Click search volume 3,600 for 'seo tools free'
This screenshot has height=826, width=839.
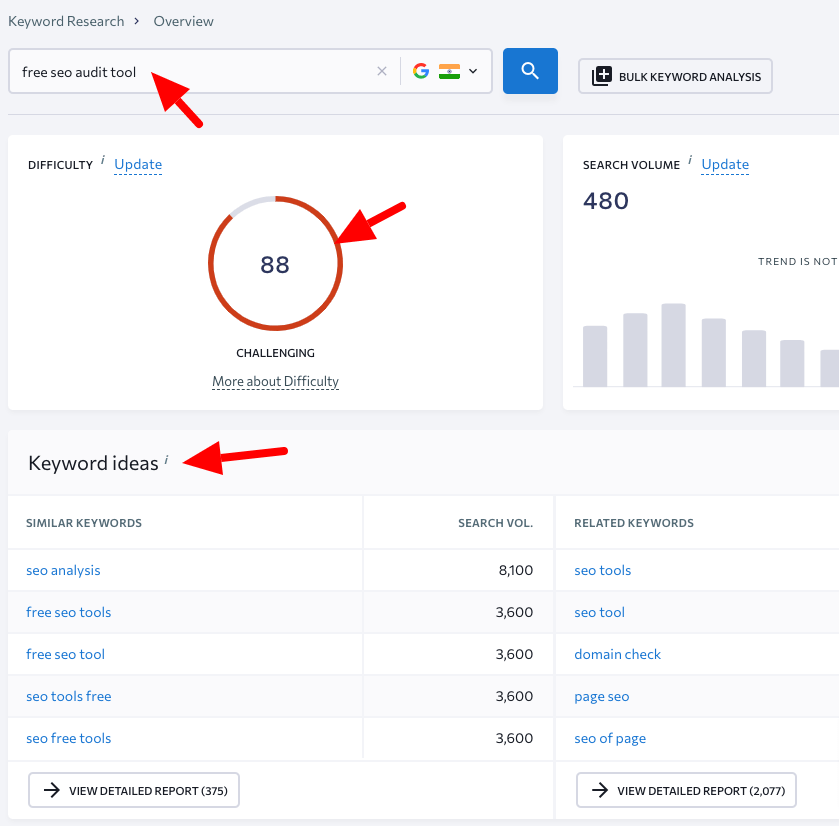point(514,696)
